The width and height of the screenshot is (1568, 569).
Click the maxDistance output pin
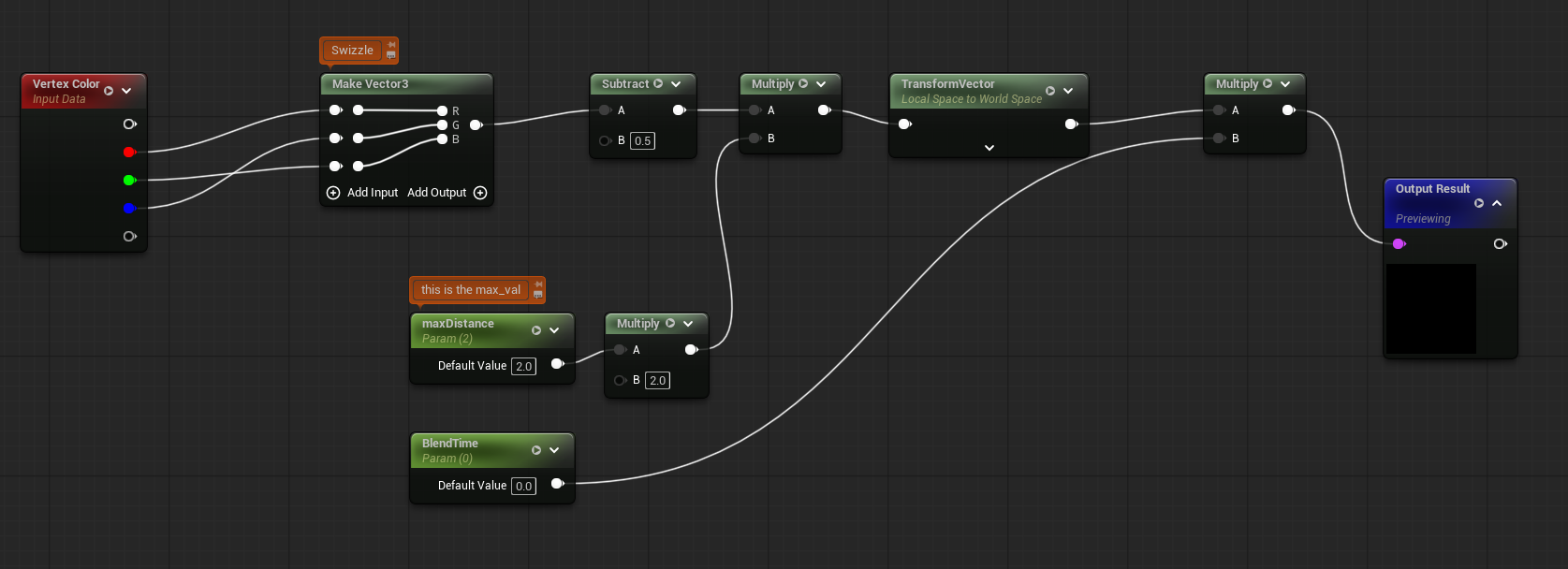[x=558, y=363]
